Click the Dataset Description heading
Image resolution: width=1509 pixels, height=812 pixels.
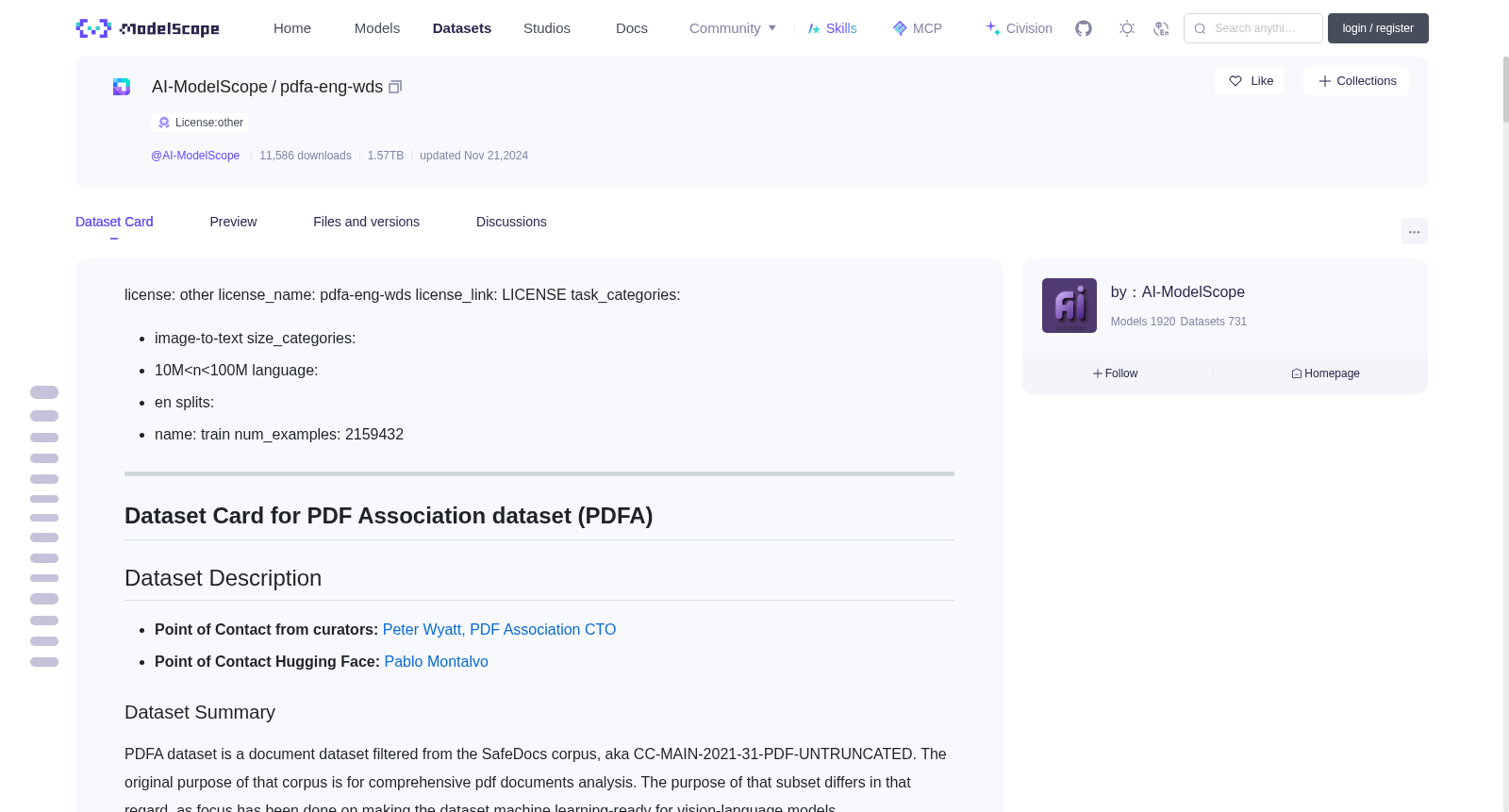click(224, 578)
